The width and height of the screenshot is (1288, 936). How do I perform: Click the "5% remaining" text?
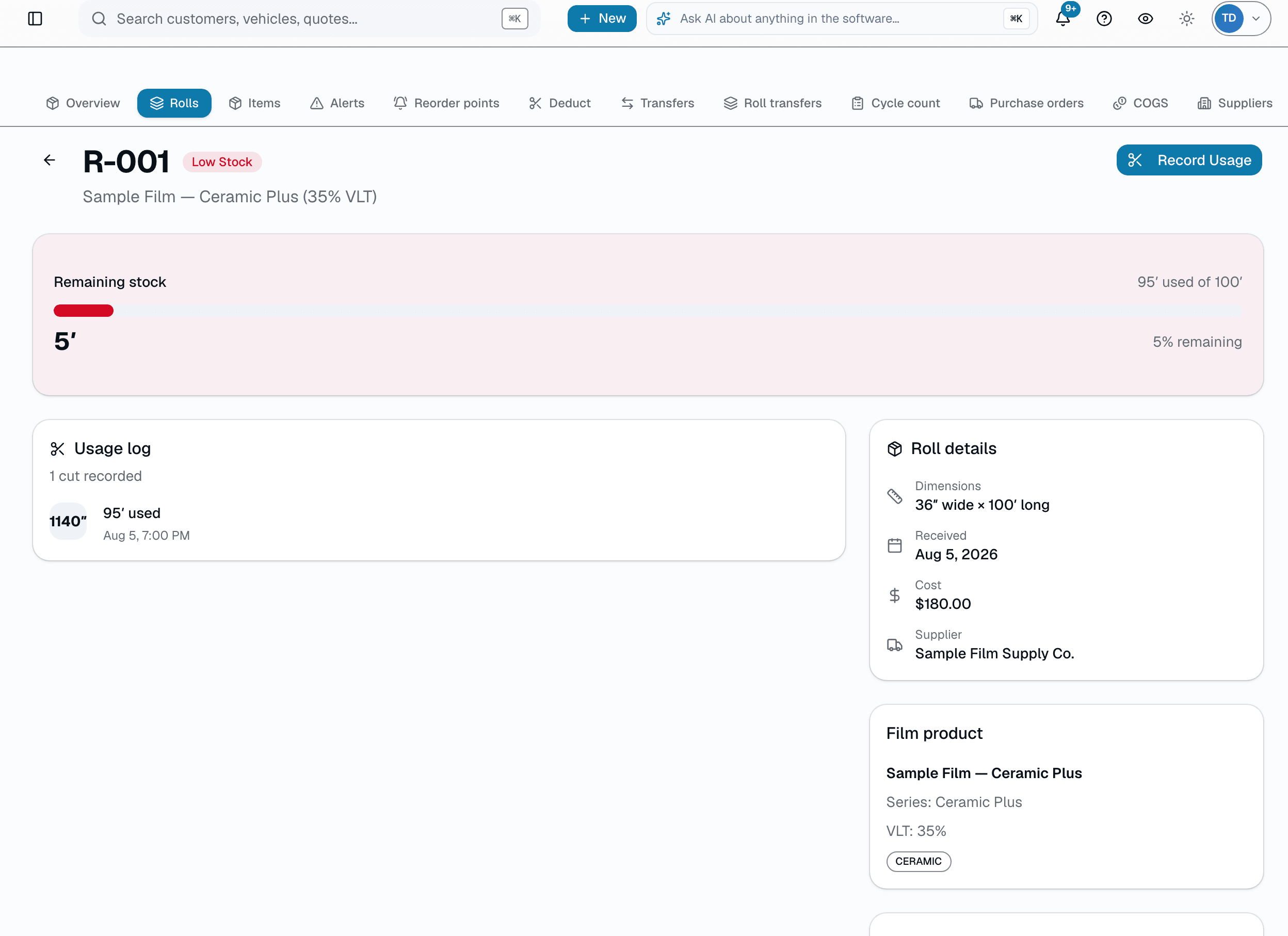(1197, 342)
